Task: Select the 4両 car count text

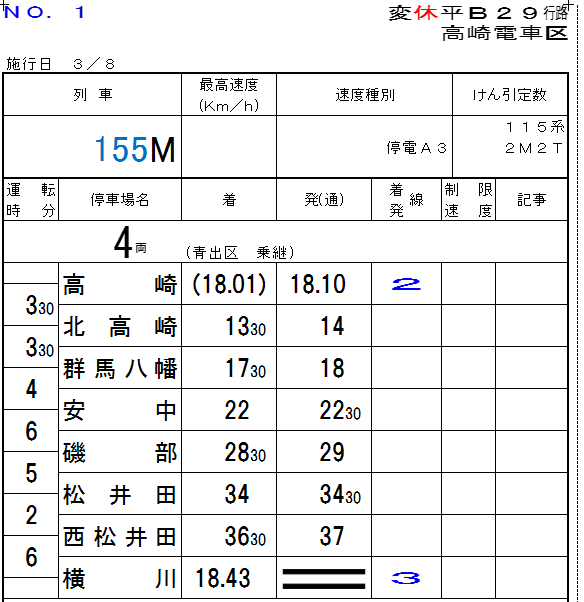Action: coord(130,243)
